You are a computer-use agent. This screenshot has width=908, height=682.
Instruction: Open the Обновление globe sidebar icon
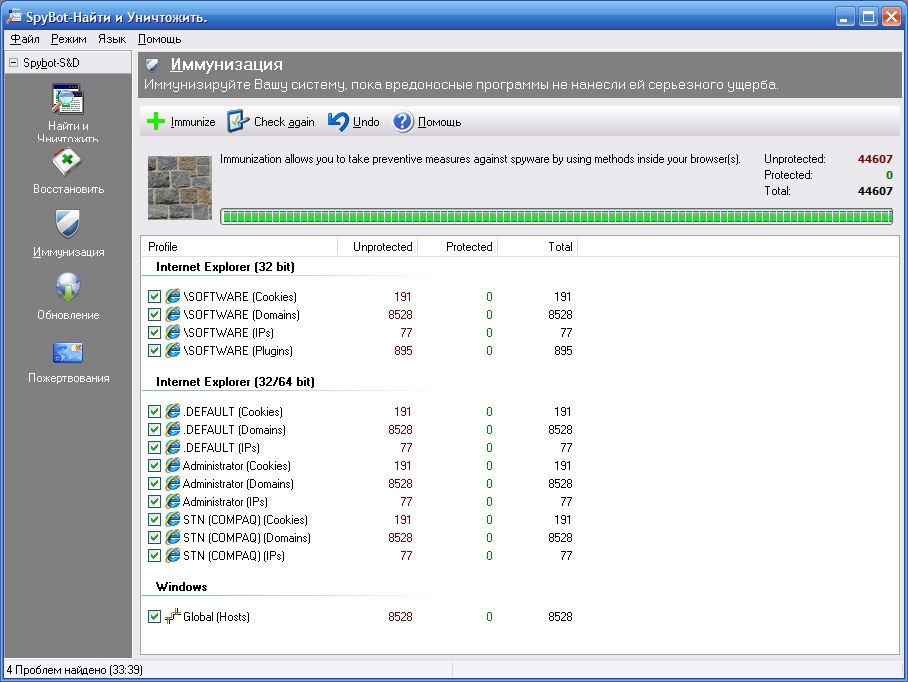(x=68, y=287)
